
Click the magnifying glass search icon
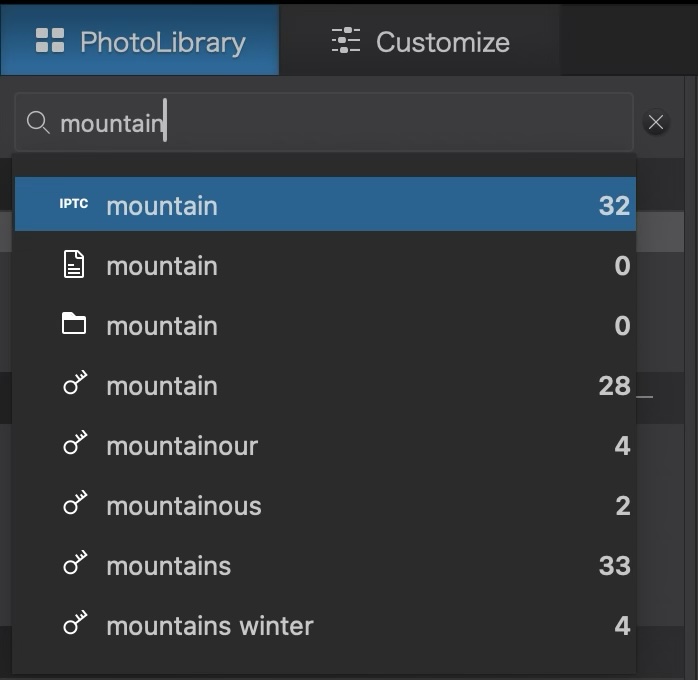(x=38, y=123)
